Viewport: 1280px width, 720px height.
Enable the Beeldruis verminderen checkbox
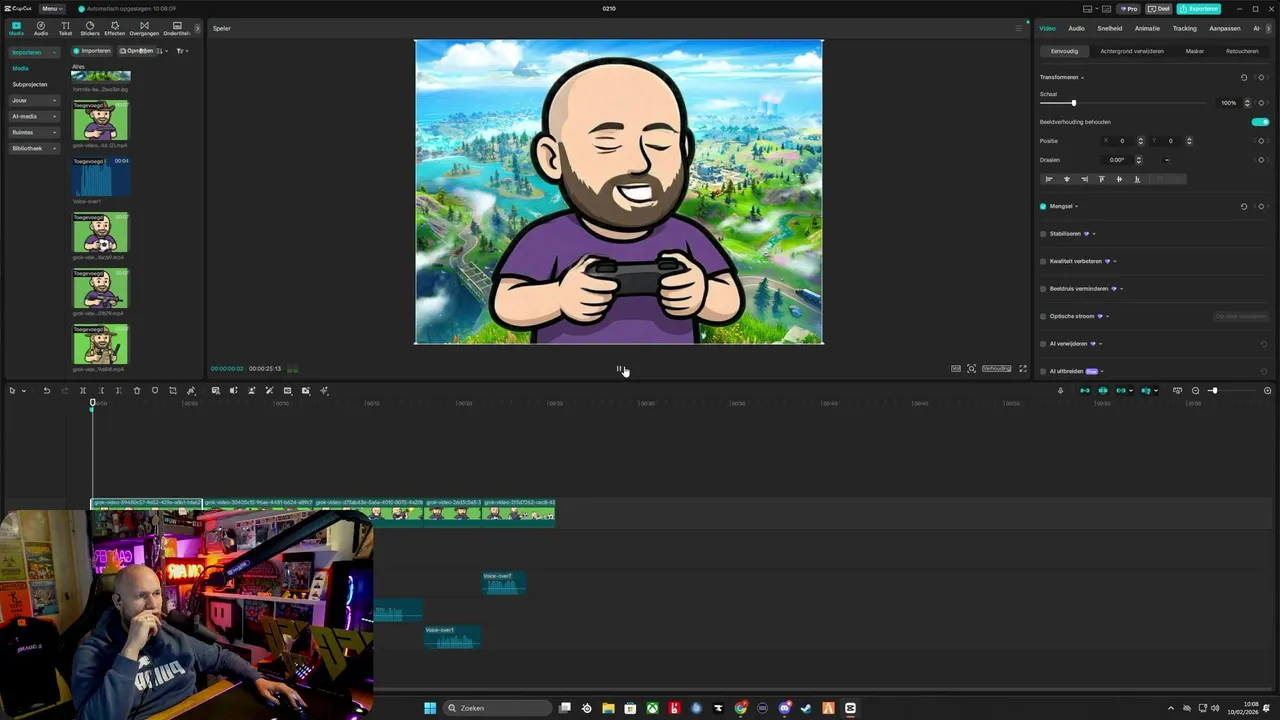pos(1043,289)
